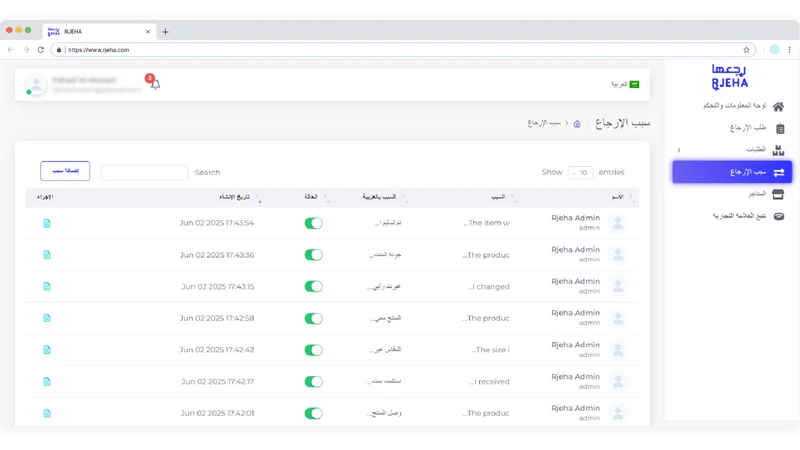Open the document action icon for 17:42:42 row

(x=47, y=349)
